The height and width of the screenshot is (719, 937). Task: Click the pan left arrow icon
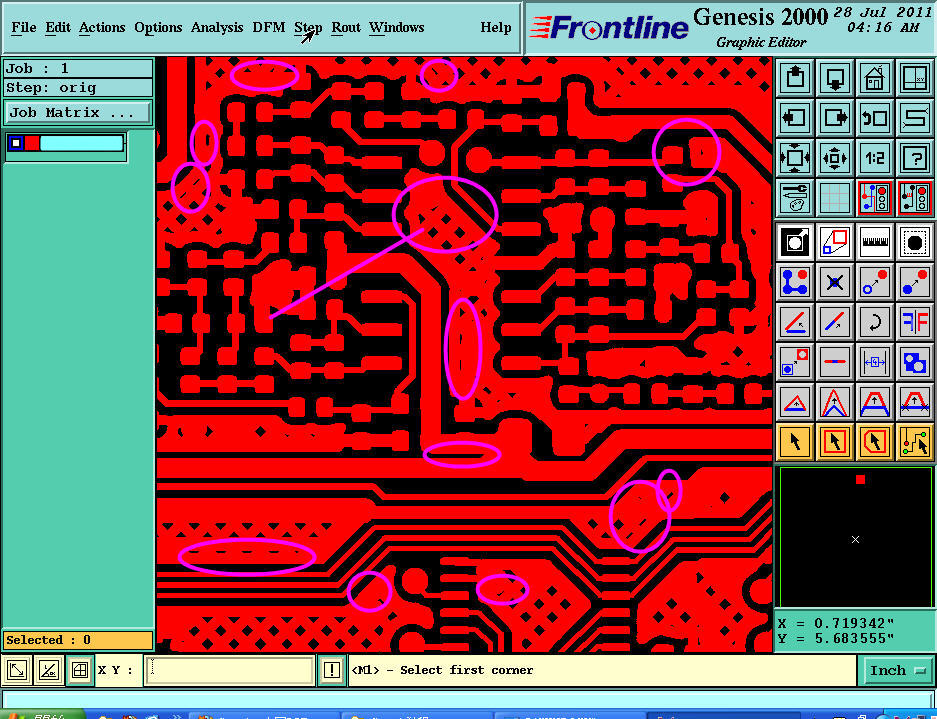coord(795,118)
